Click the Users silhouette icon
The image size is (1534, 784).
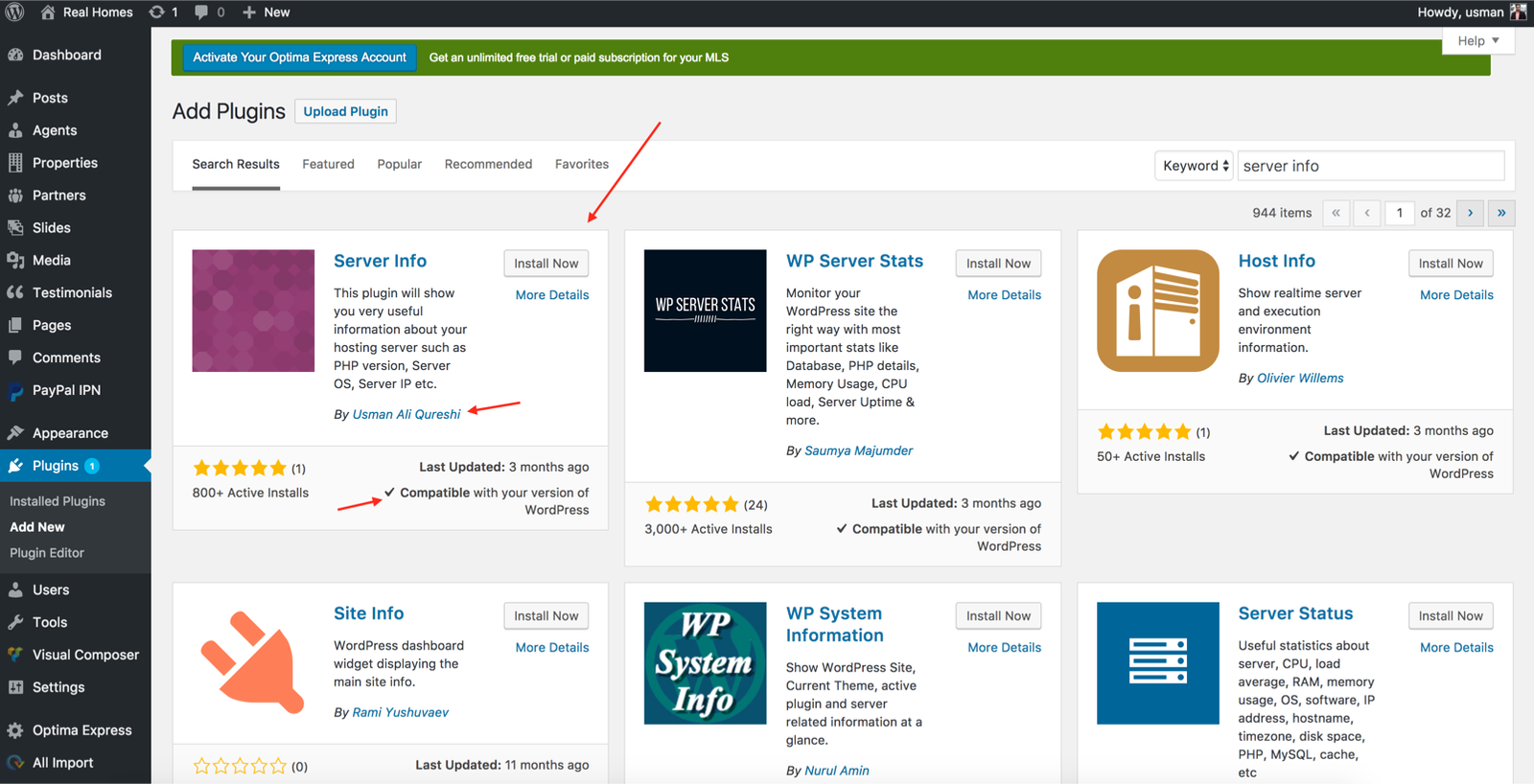15,590
